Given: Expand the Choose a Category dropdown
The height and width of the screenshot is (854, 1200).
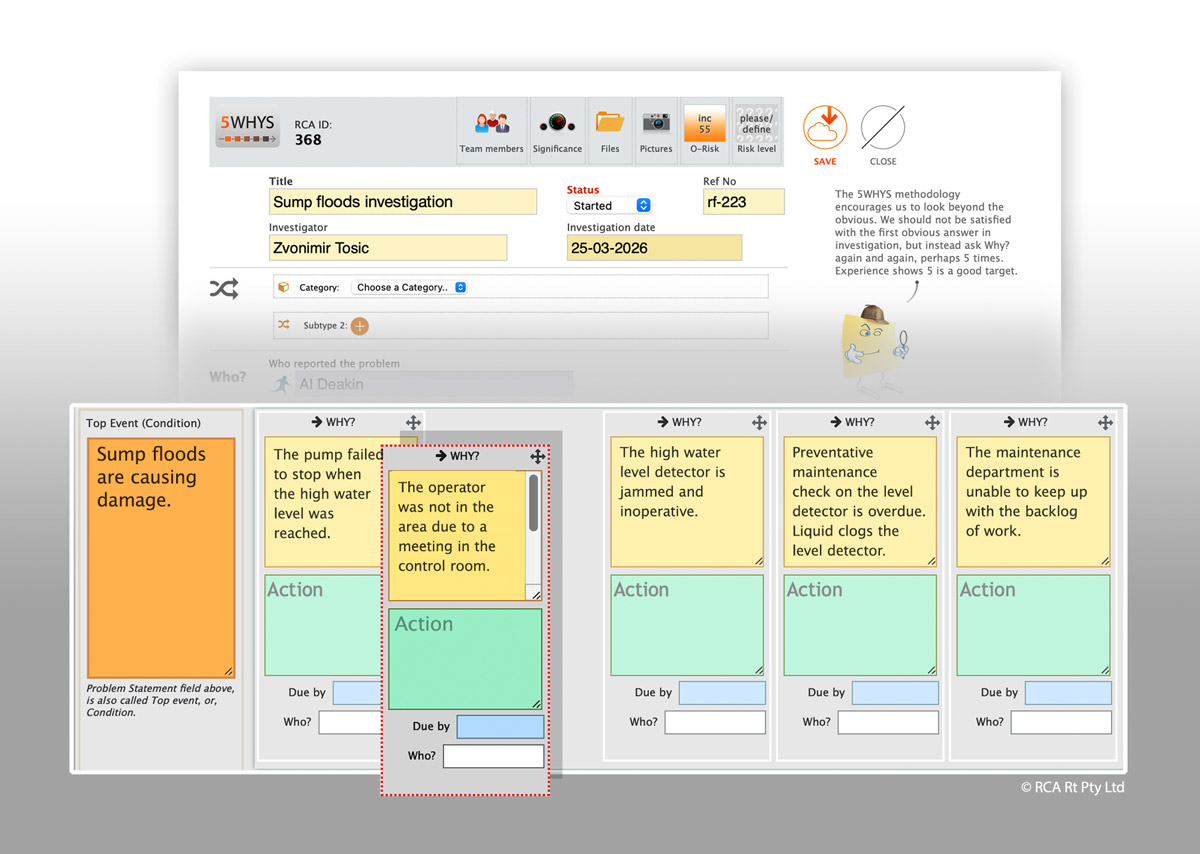Looking at the screenshot, I should pos(411,287).
